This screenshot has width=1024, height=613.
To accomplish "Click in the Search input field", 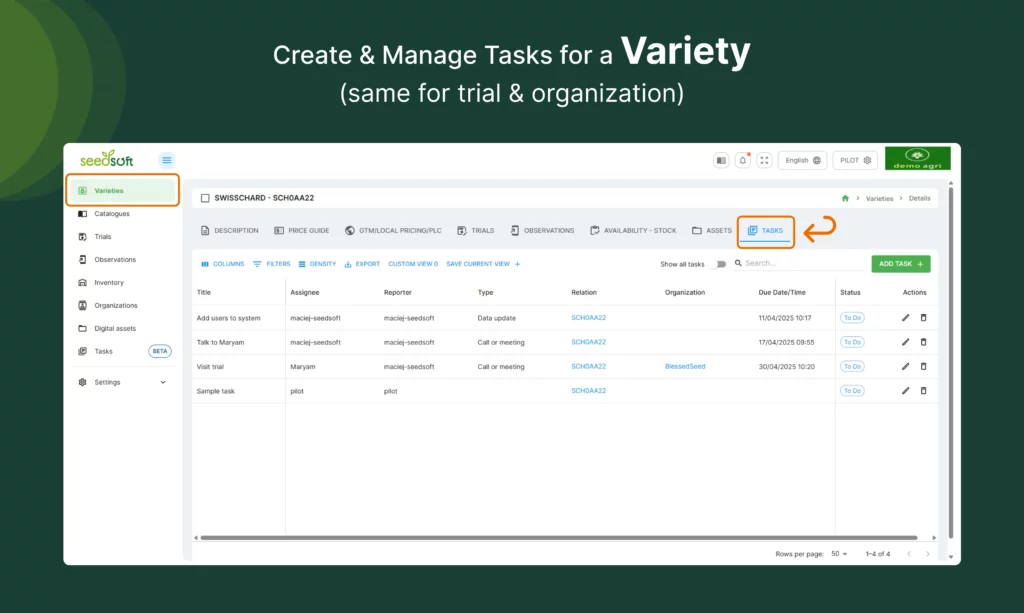I will coord(803,263).
